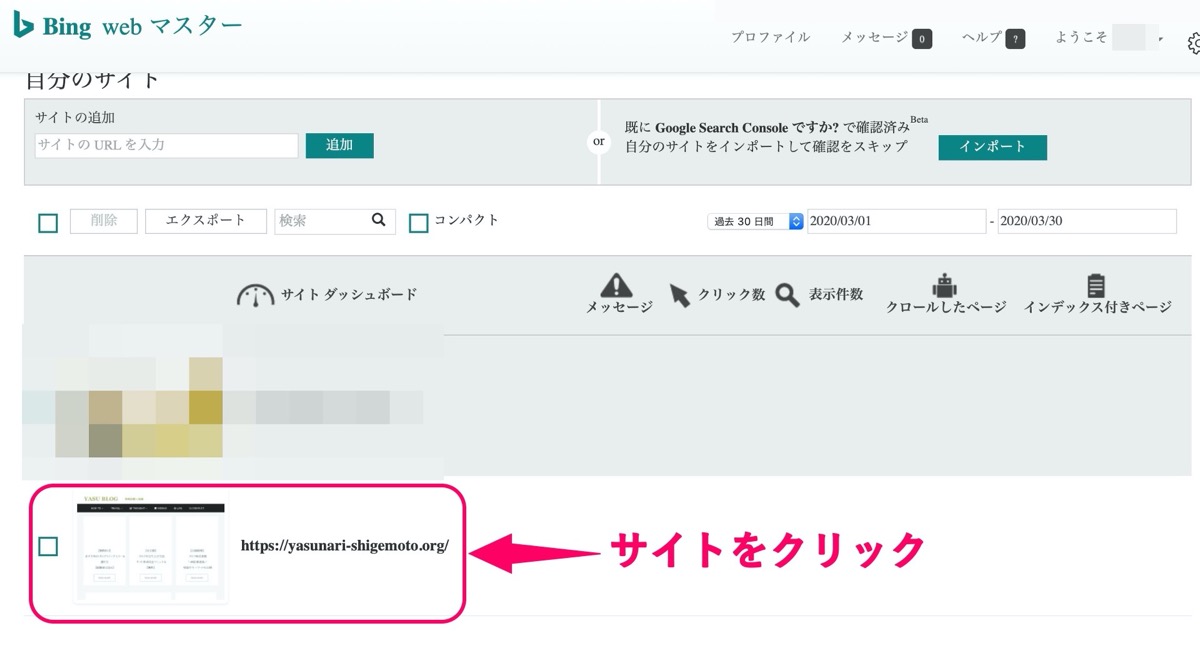Click the 表示件数 column label
Viewport: 1200px width, 645px height.
(836, 295)
